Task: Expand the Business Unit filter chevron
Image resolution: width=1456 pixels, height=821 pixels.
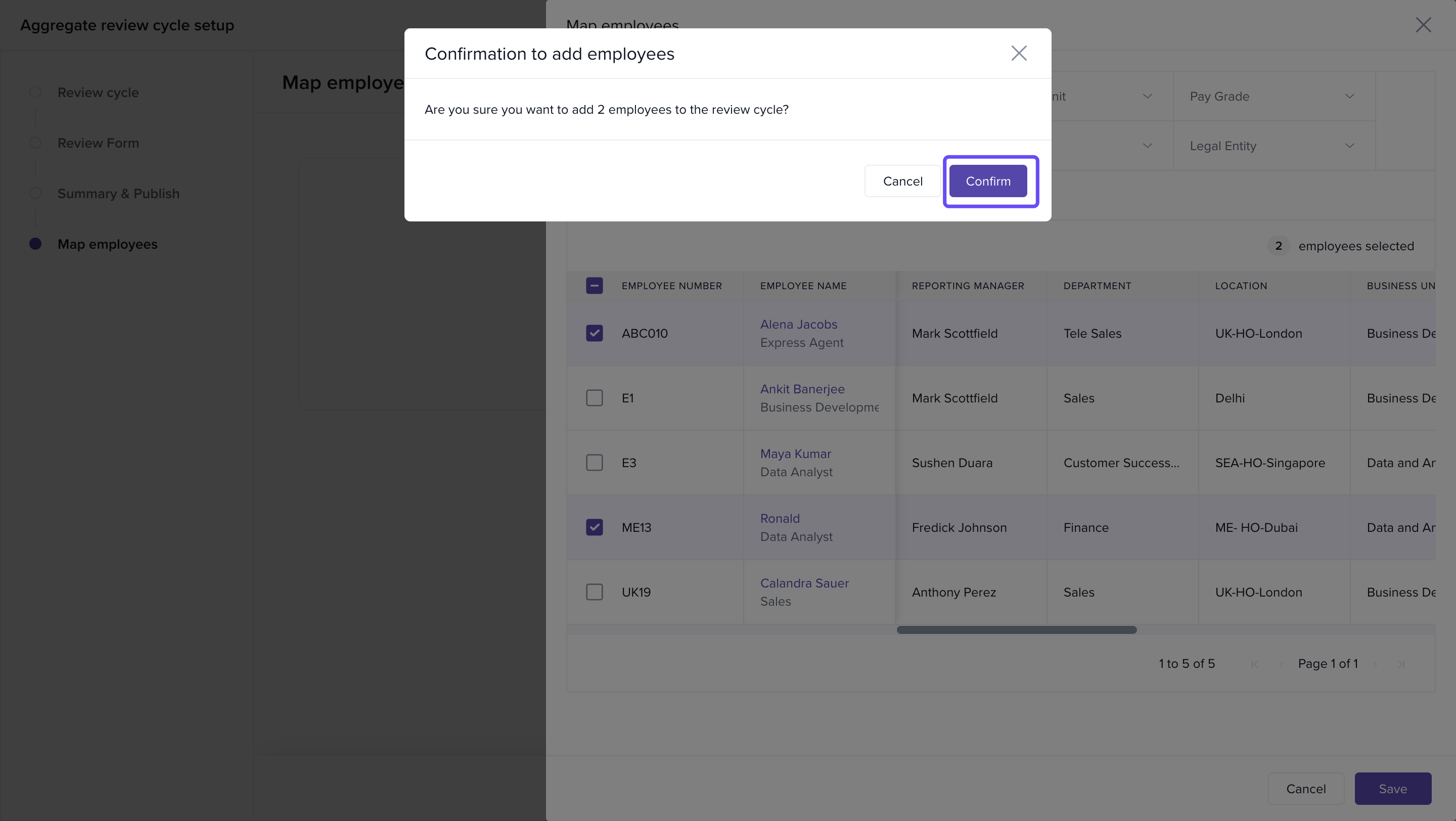Action: click(x=1147, y=96)
